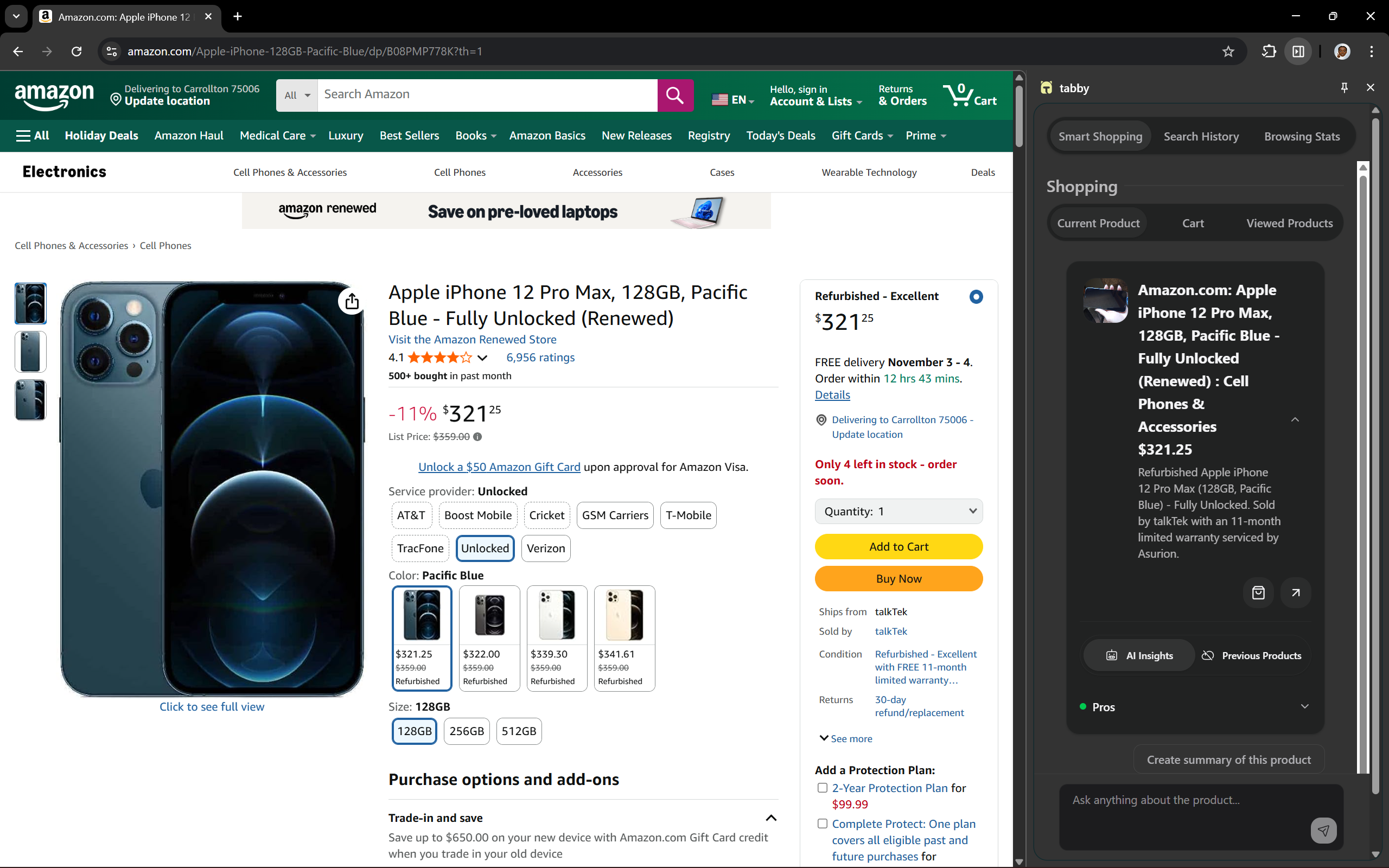Collapse the Trade-in and save section
The width and height of the screenshot is (1389, 868).
[x=771, y=818]
